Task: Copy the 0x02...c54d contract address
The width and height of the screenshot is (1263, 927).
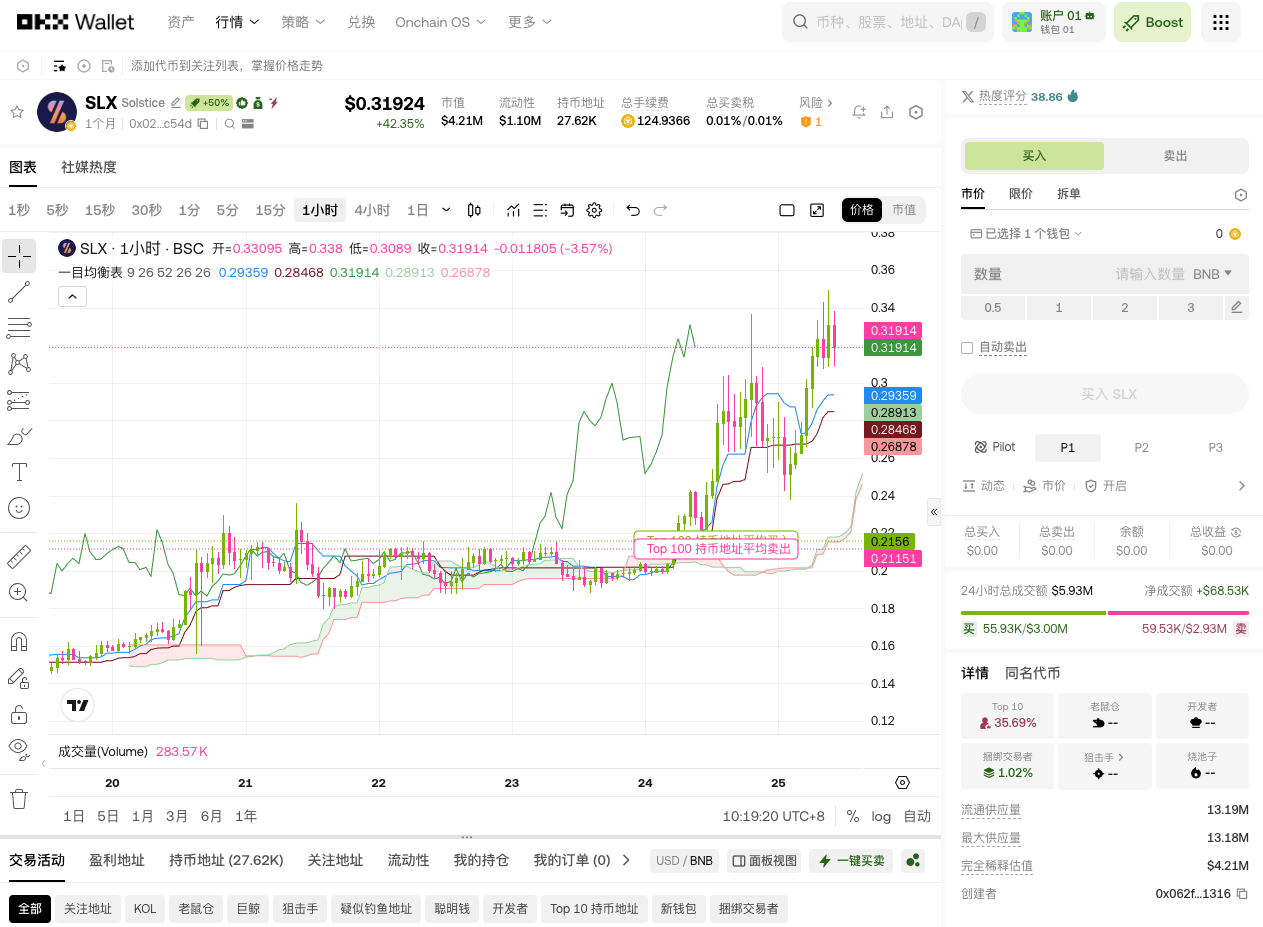Action: click(203, 124)
